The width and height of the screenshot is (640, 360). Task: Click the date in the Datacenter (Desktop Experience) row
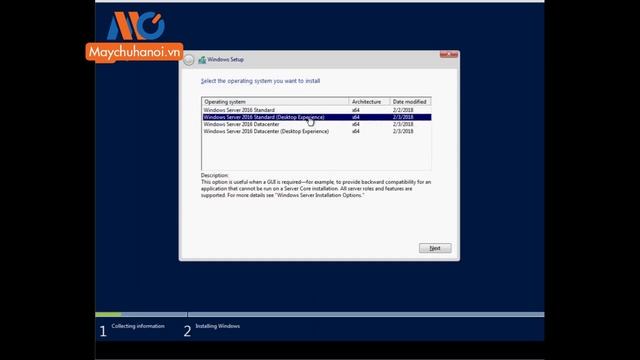[x=403, y=131]
